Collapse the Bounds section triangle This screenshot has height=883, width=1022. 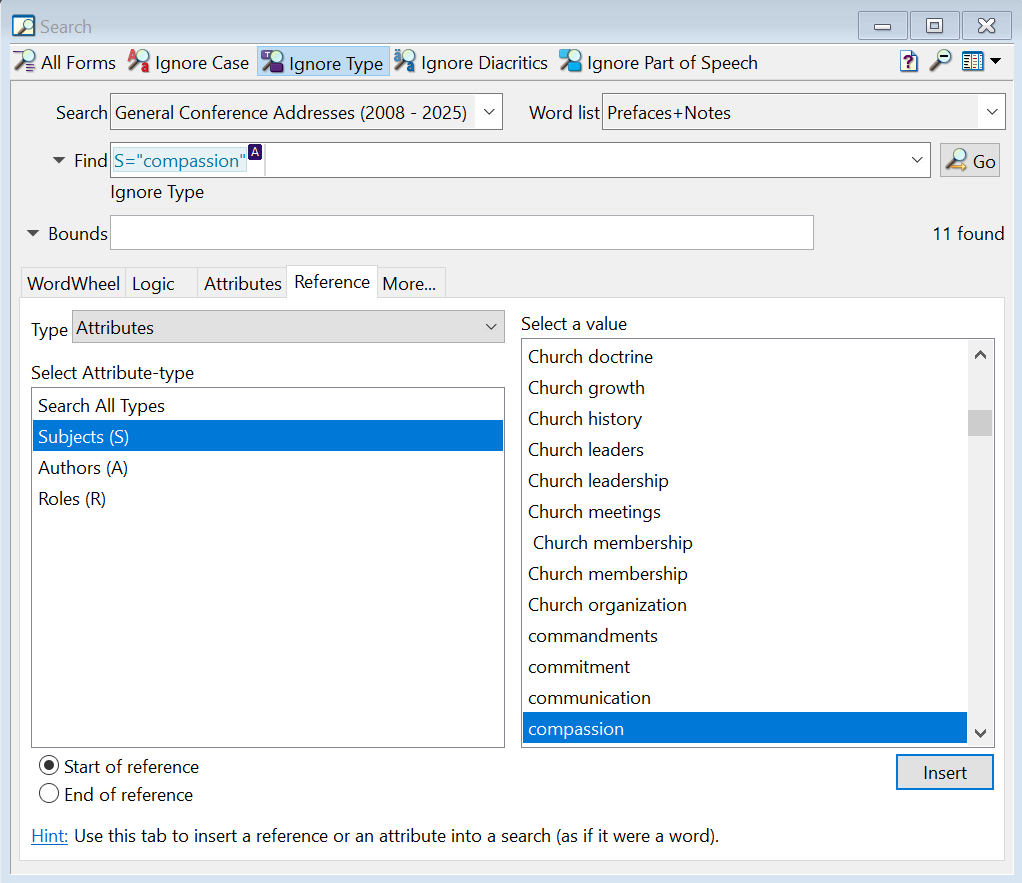[x=34, y=233]
